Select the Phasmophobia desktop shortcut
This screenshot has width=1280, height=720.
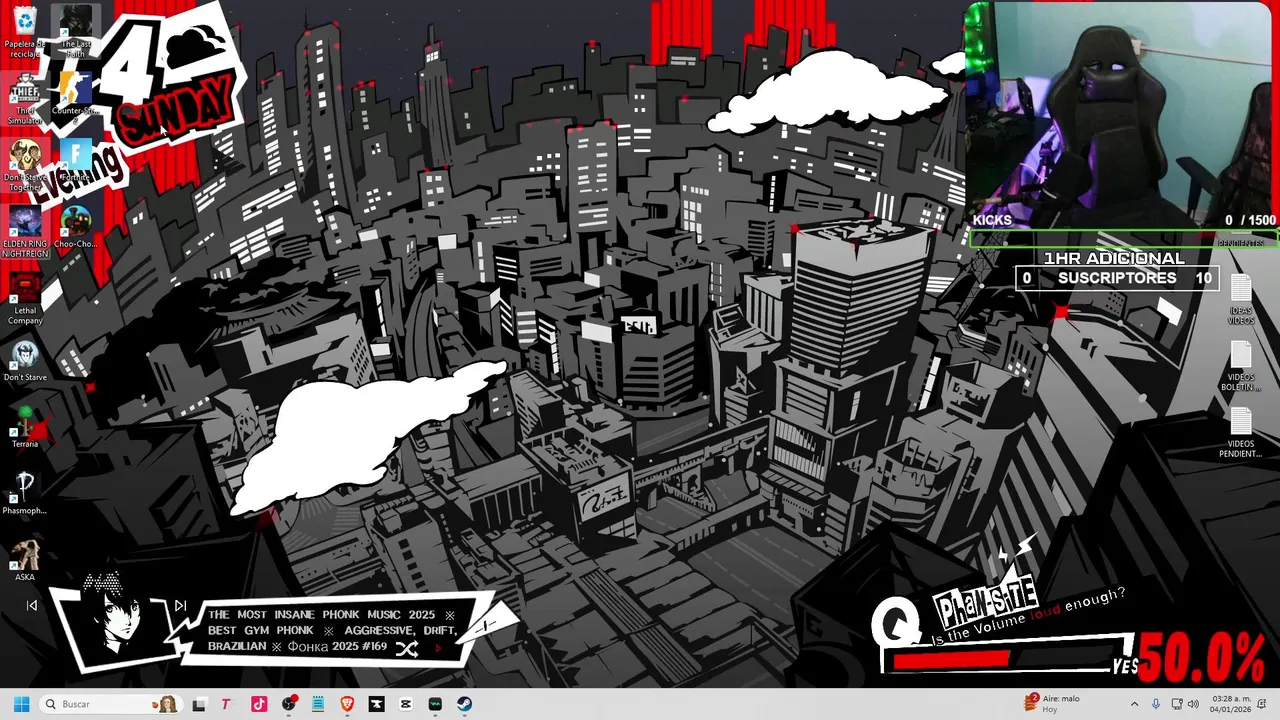24,494
